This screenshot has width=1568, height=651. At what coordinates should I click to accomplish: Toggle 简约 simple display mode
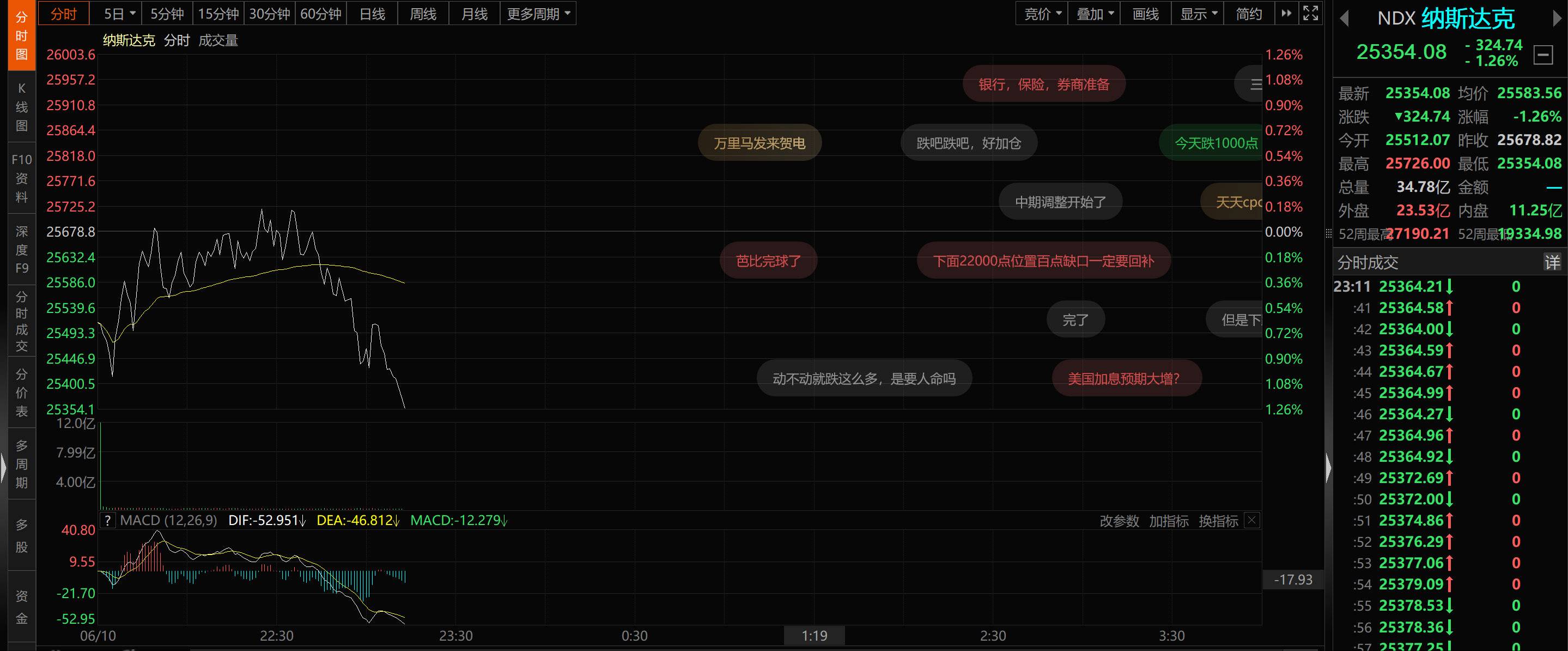1248,14
